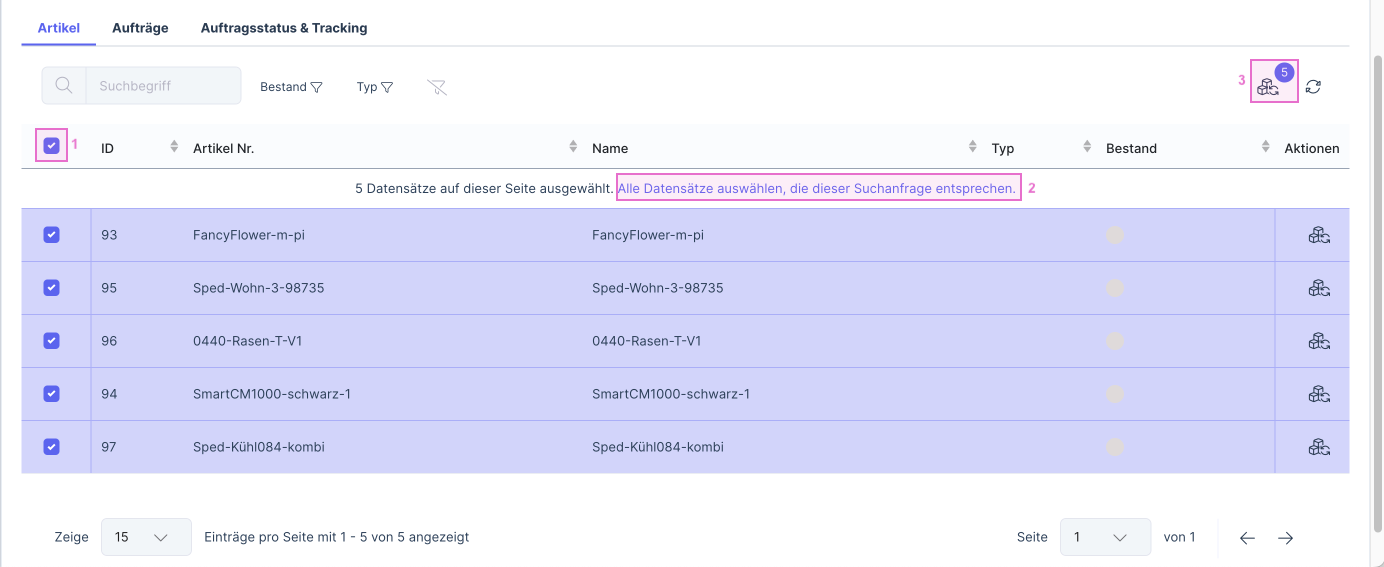Click the refresh table icon
Viewport: 1384px width, 567px height.
tap(1313, 87)
